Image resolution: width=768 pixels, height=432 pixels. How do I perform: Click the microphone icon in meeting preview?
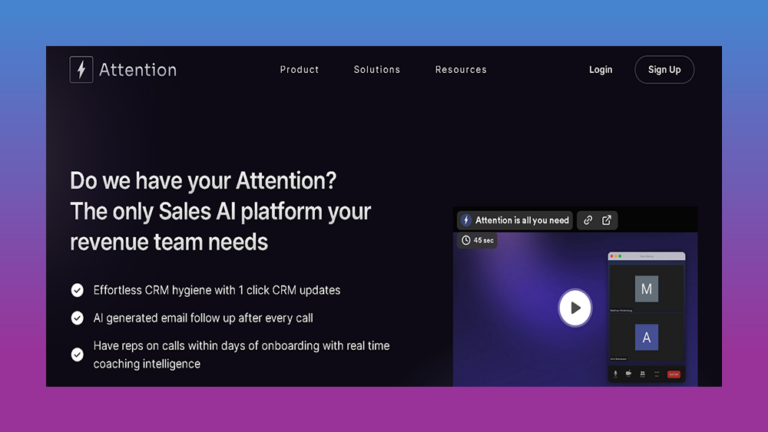pos(616,374)
